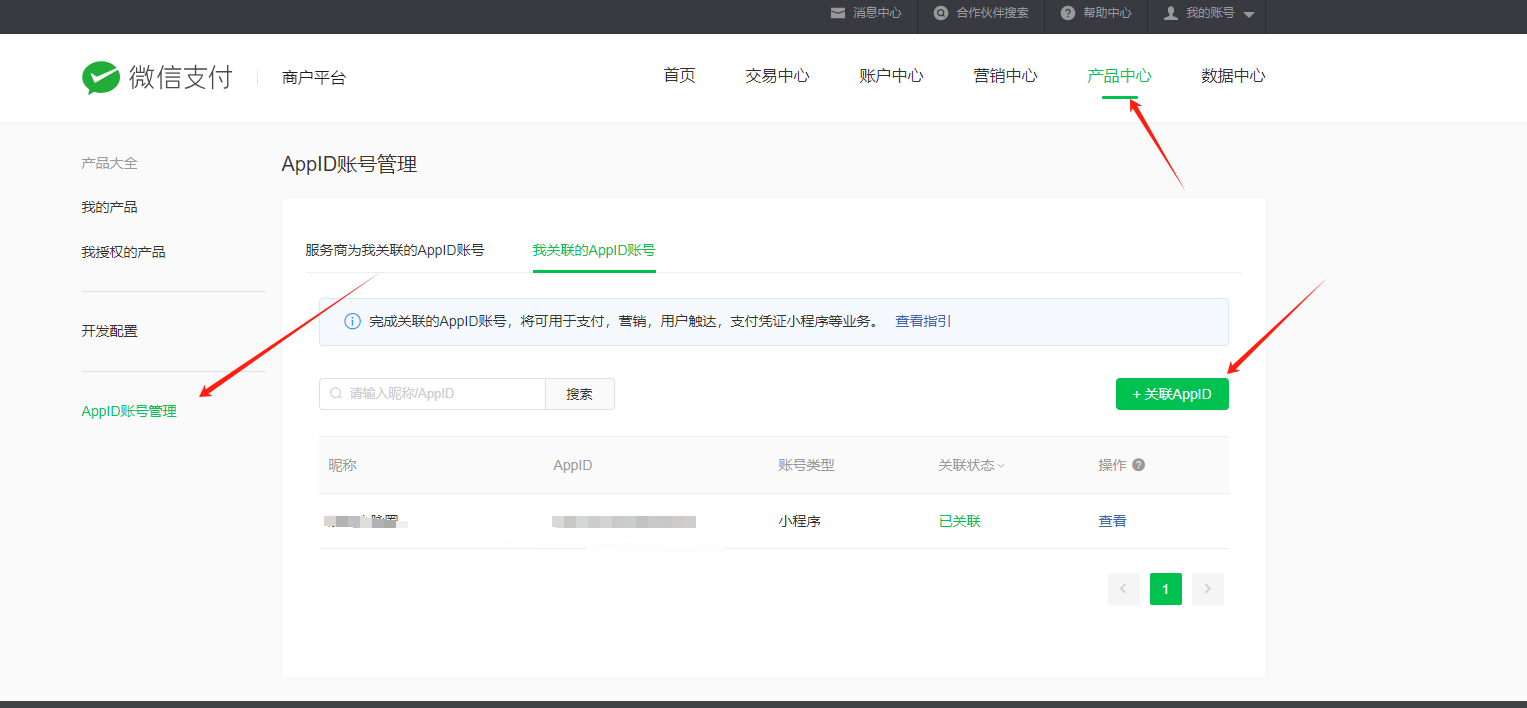This screenshot has height=708, width=1527.
Task: Click the green 关联AppID button
Action: pos(1172,394)
